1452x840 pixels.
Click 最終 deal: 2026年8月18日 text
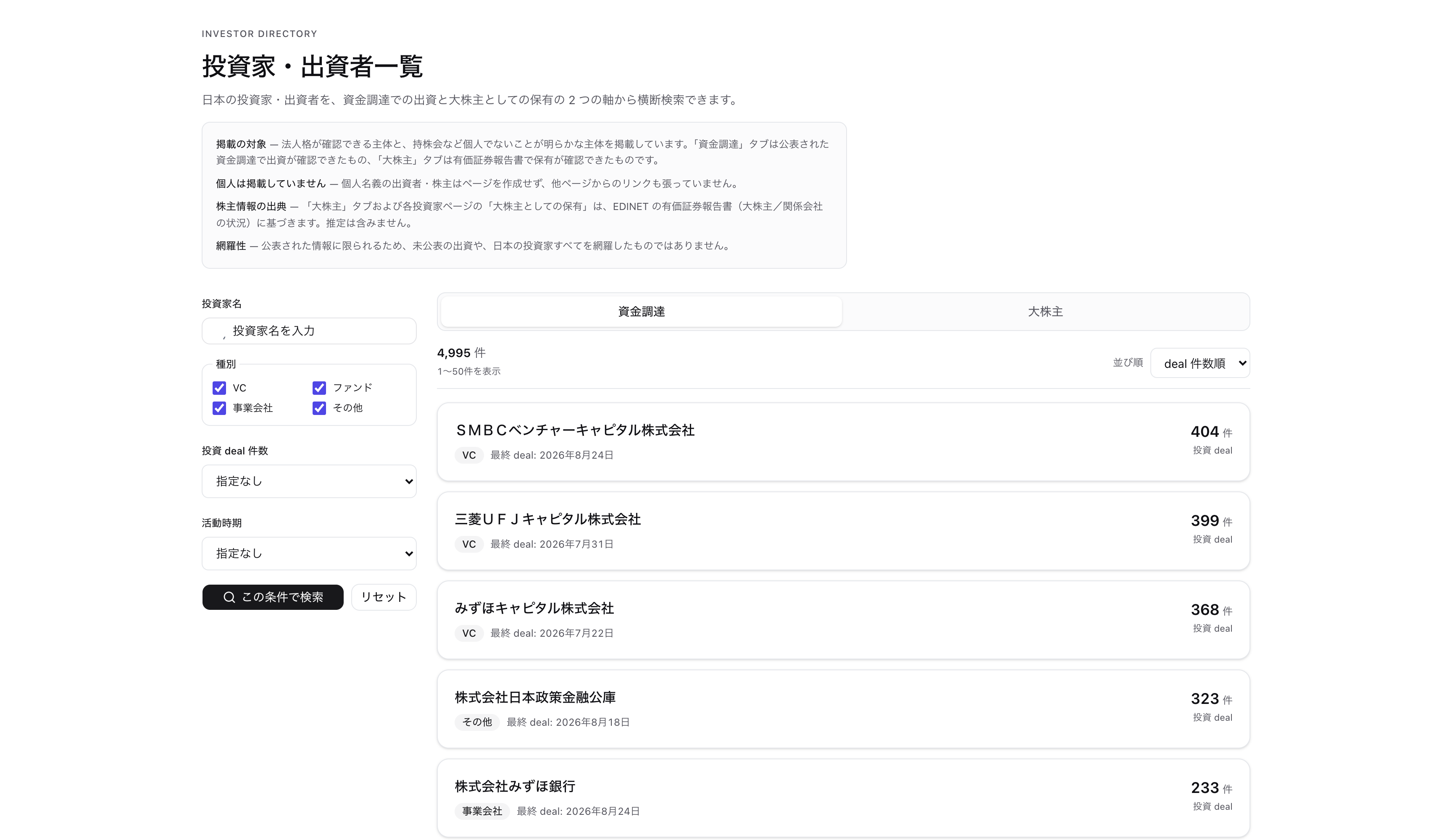[568, 722]
